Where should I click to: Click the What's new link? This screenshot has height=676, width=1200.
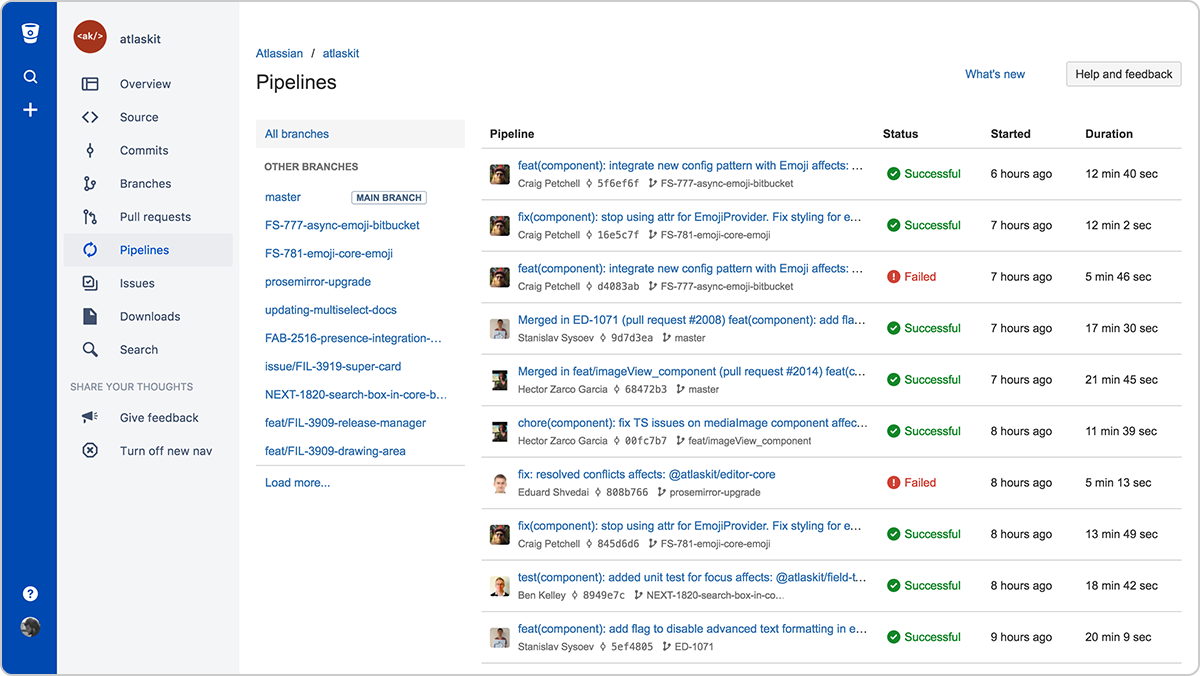pos(994,74)
